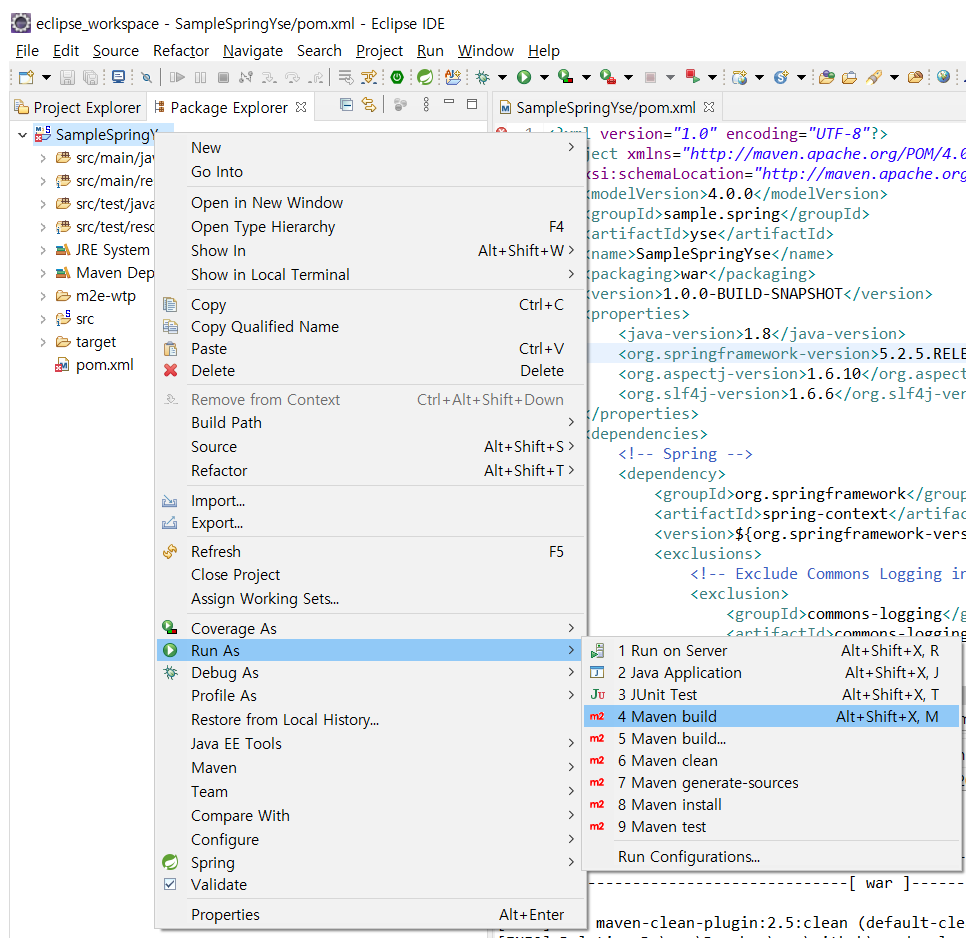Choose 7 Maven generate-sources
This screenshot has height=938, width=966.
coord(771,783)
